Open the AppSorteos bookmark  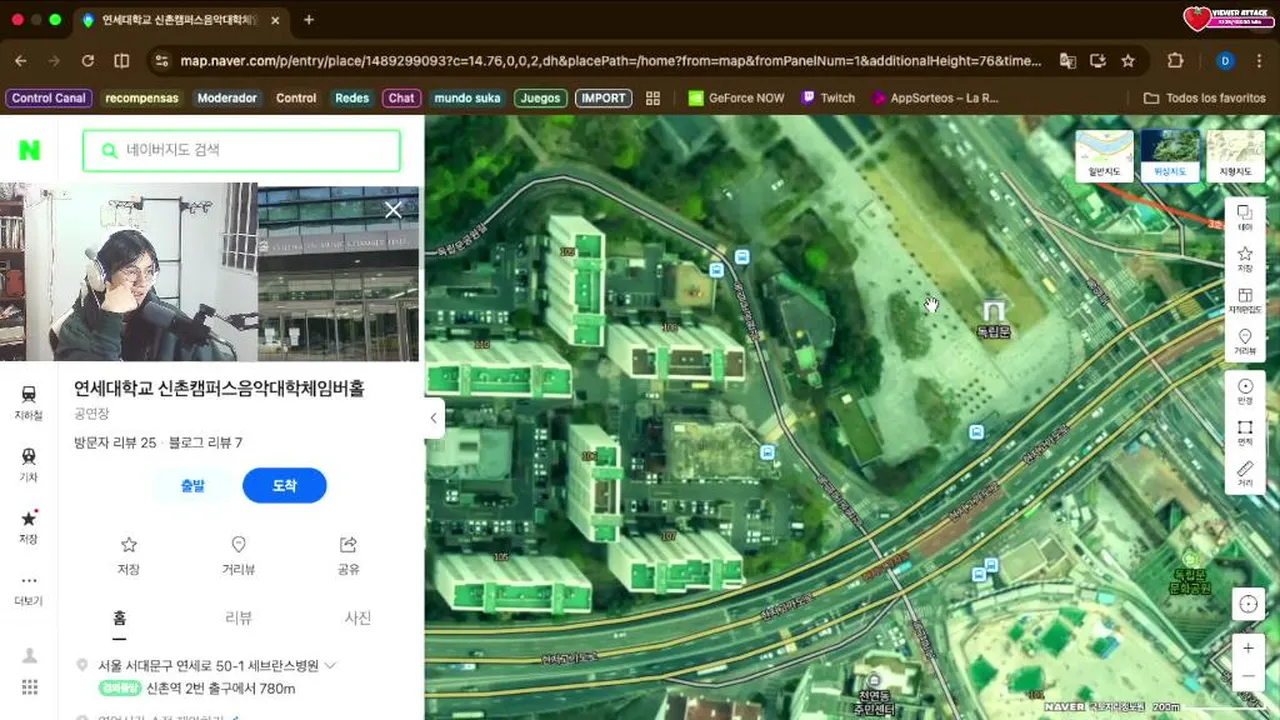tap(935, 98)
